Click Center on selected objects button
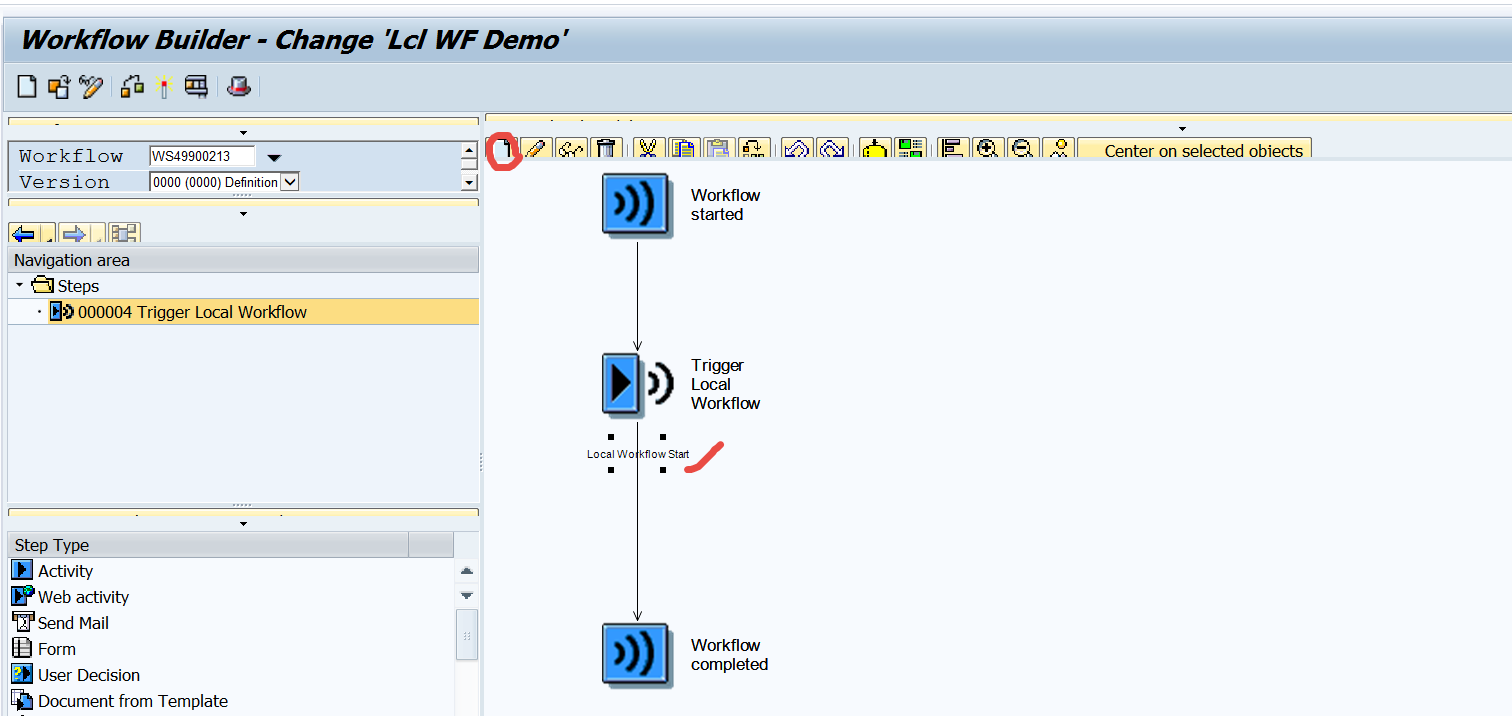The image size is (1512, 716). 1195,150
